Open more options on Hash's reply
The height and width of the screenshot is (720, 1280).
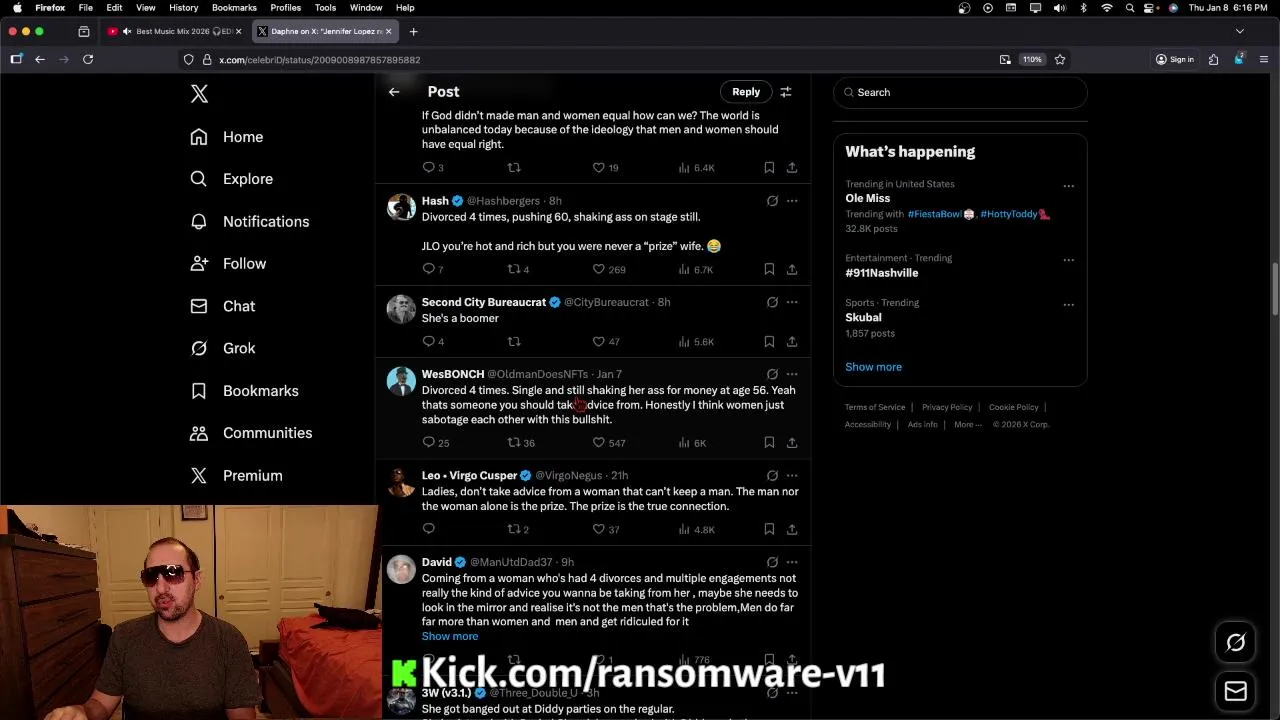click(x=792, y=201)
